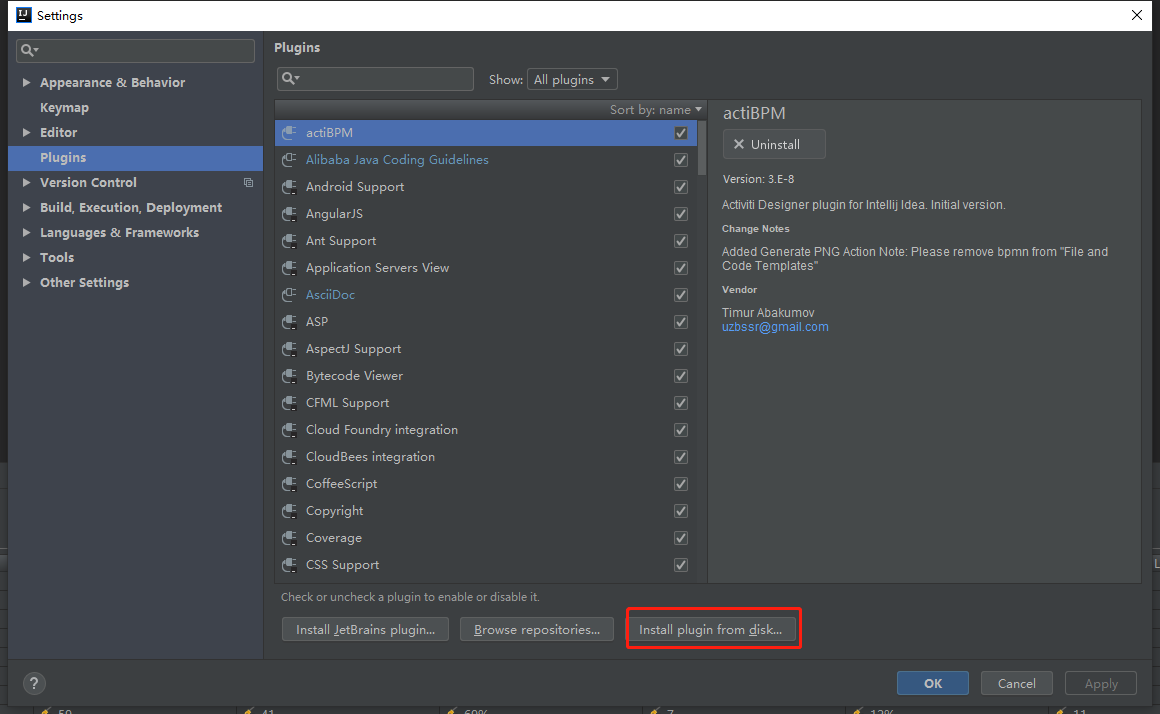Screen dimensions: 1160x714
Task: Expand Languages & Frameworks node
Action: click(x=26, y=232)
